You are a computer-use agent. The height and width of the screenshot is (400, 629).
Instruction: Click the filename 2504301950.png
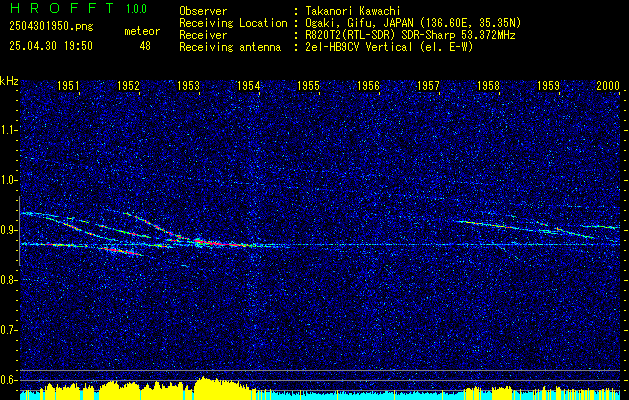tap(51, 27)
